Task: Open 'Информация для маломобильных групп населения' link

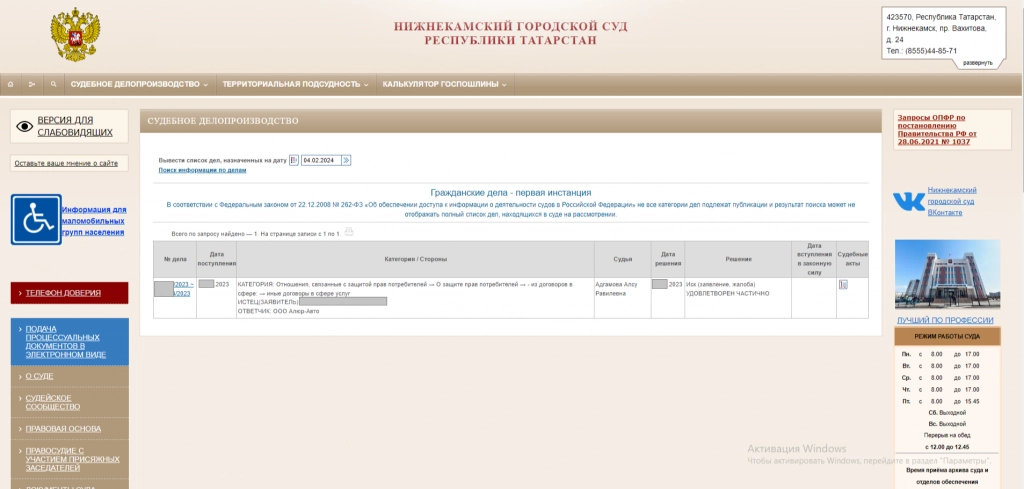Action: (94, 221)
